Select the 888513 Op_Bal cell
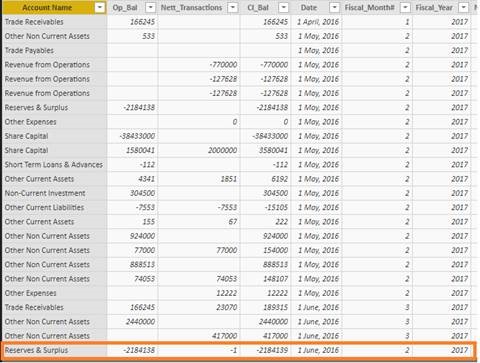Viewport: 480px width, 363px height. point(133,265)
